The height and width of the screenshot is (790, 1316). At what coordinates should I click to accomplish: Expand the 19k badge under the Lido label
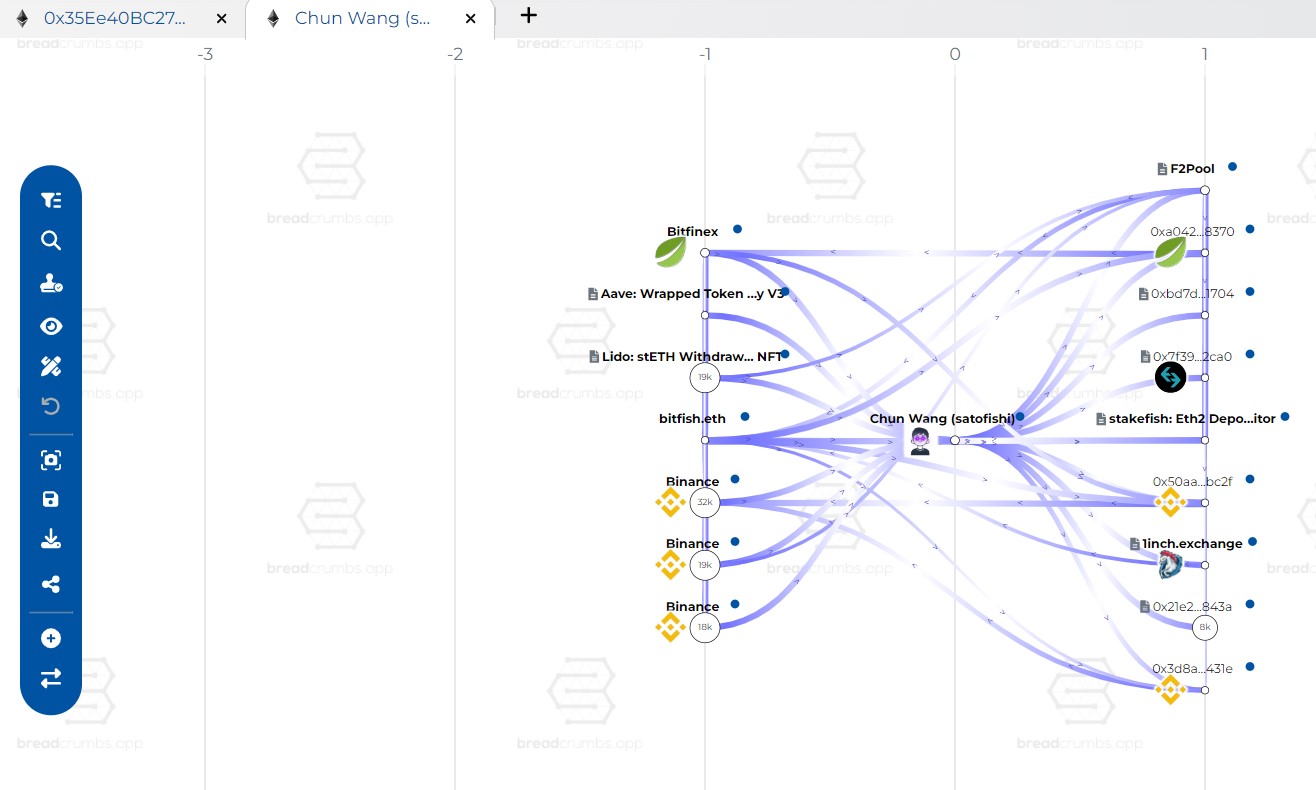[705, 377]
